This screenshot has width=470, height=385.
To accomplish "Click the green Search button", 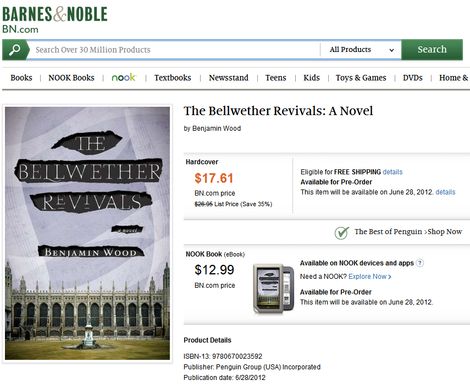I will tap(432, 49).
